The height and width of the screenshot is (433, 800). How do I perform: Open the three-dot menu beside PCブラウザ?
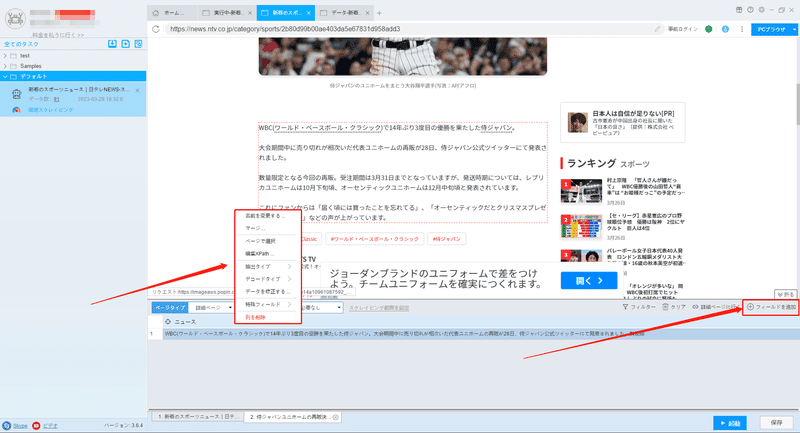742,29
